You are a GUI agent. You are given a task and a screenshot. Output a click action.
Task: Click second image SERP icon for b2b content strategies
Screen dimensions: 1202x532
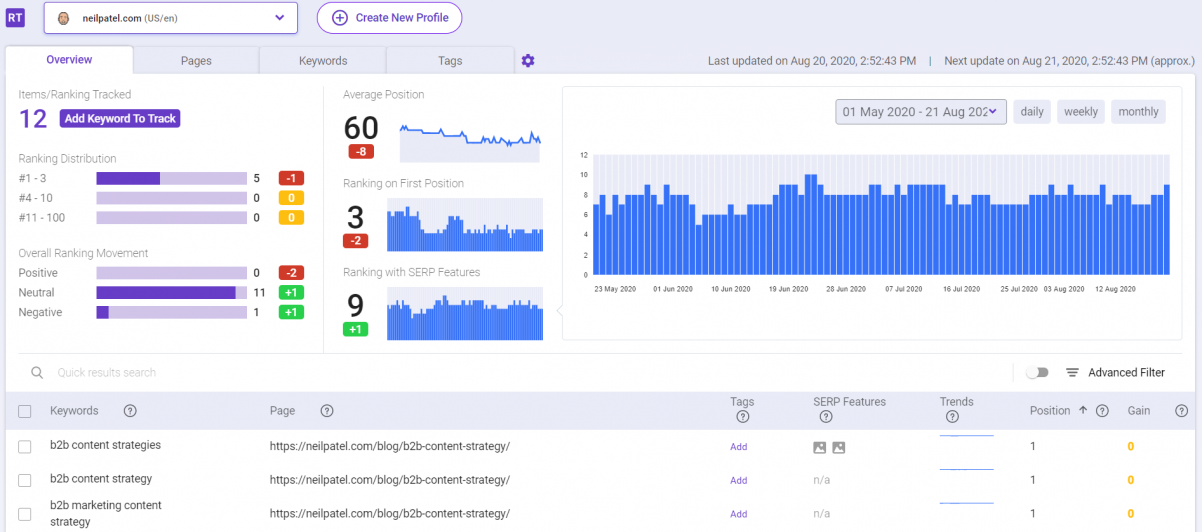839,447
